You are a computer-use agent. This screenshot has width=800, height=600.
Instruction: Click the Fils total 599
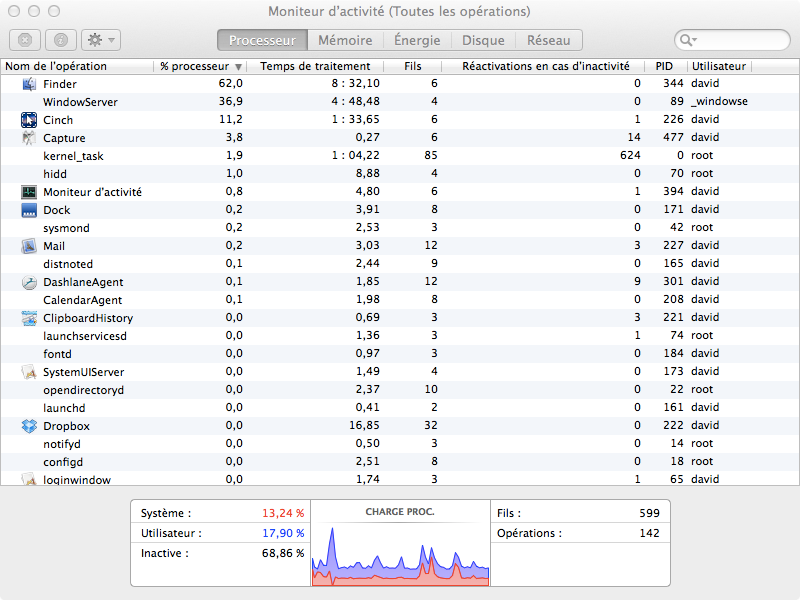649,513
